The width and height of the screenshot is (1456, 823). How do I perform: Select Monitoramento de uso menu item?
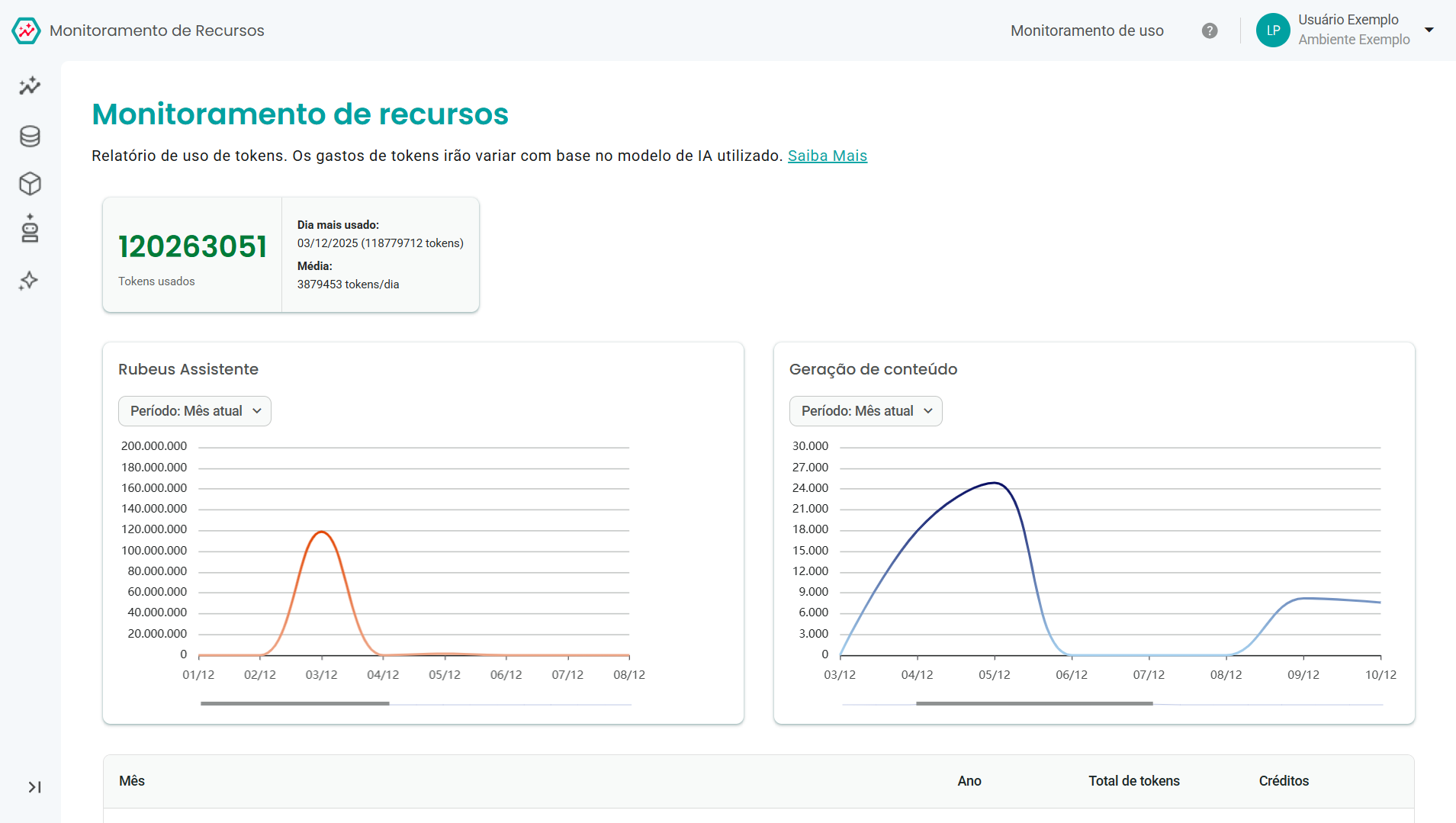(x=1087, y=31)
